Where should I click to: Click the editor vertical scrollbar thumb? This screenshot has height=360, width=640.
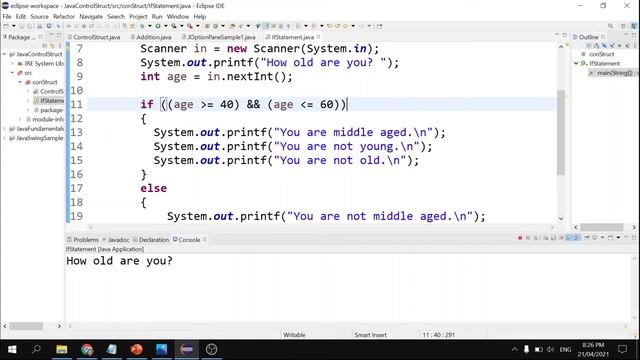[561, 133]
